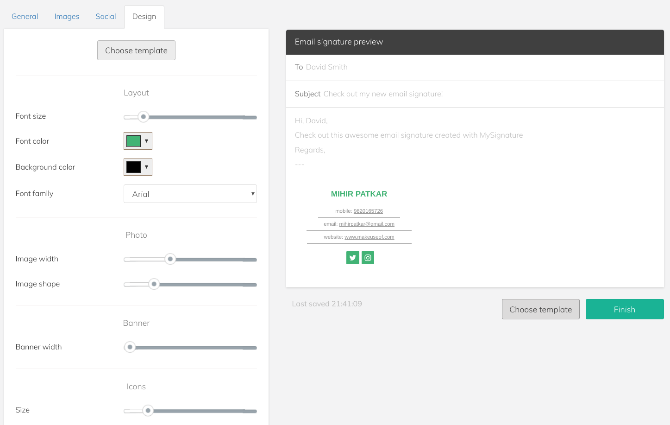
Task: Click the mobile number link in signature
Action: 368,211
